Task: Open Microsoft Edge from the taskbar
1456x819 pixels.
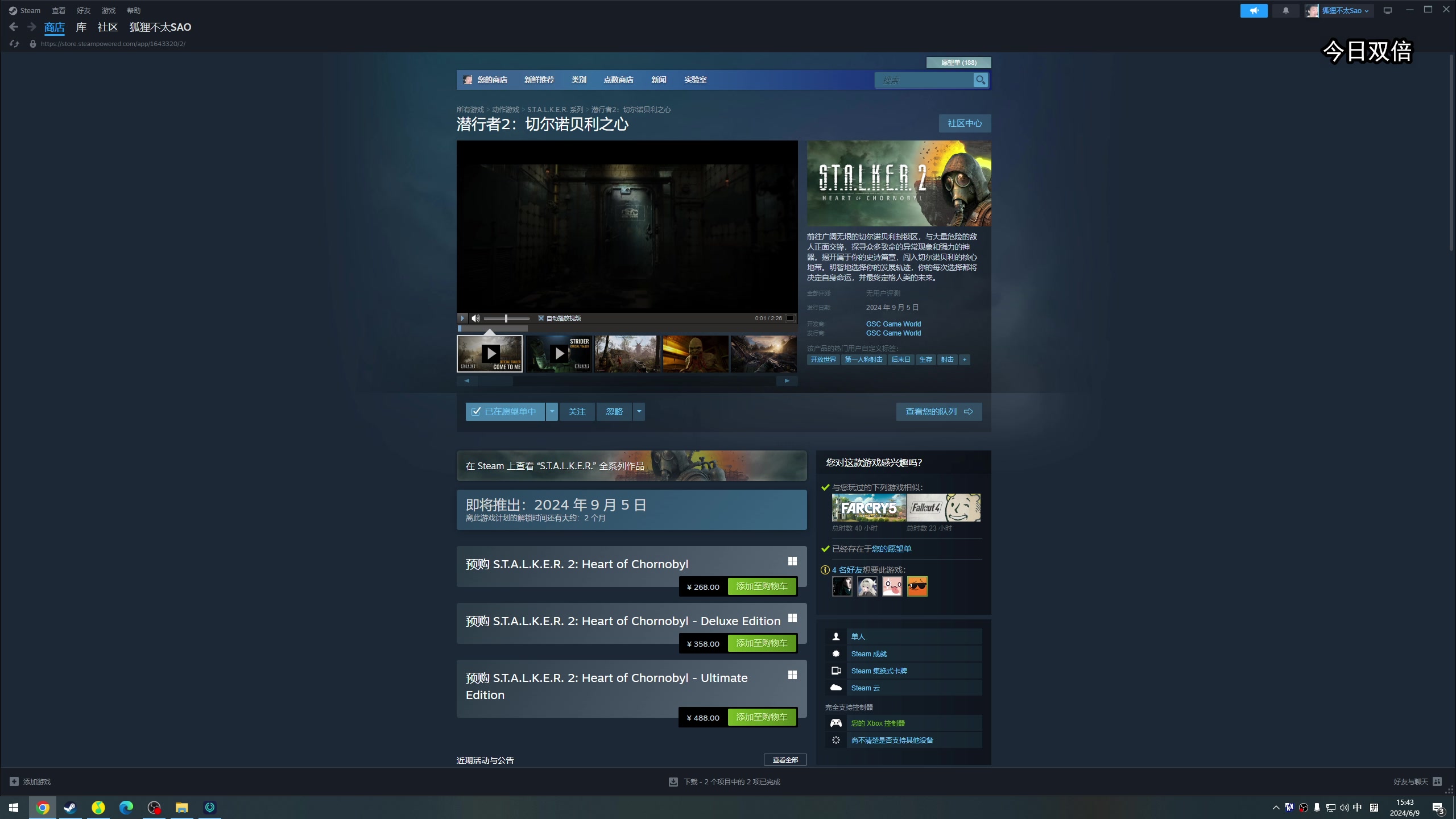Action: point(126,808)
